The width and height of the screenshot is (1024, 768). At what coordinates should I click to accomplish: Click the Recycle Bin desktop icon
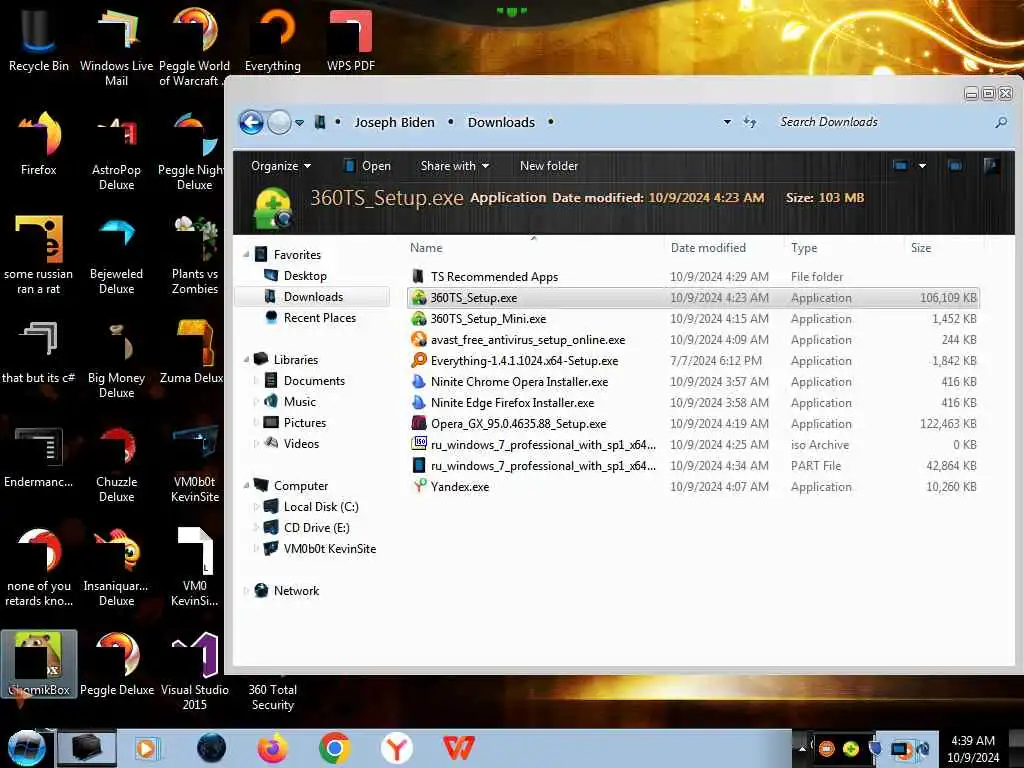[x=39, y=40]
